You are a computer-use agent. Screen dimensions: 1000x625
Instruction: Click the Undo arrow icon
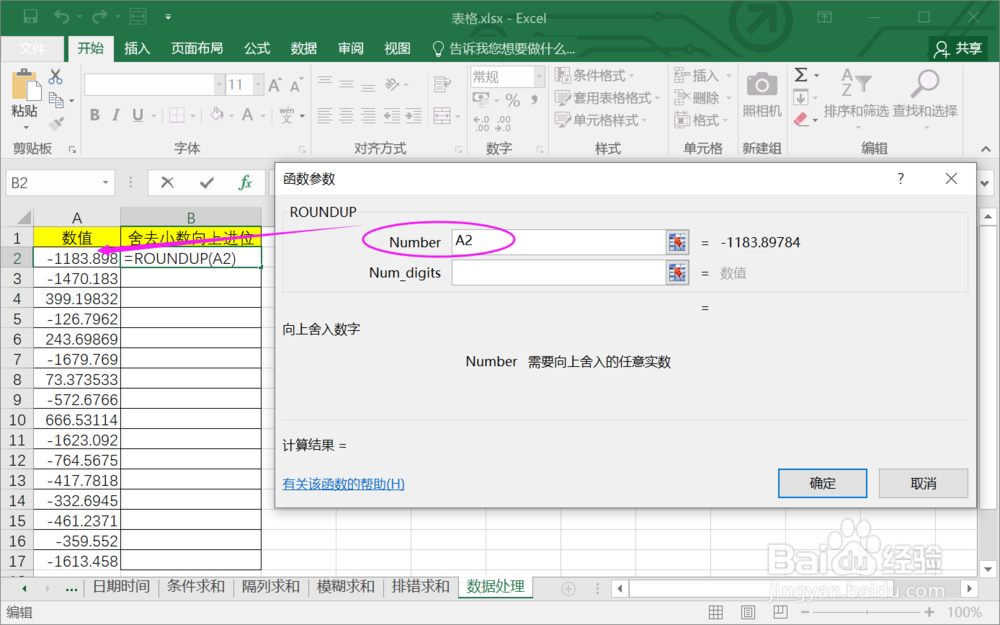click(x=62, y=17)
